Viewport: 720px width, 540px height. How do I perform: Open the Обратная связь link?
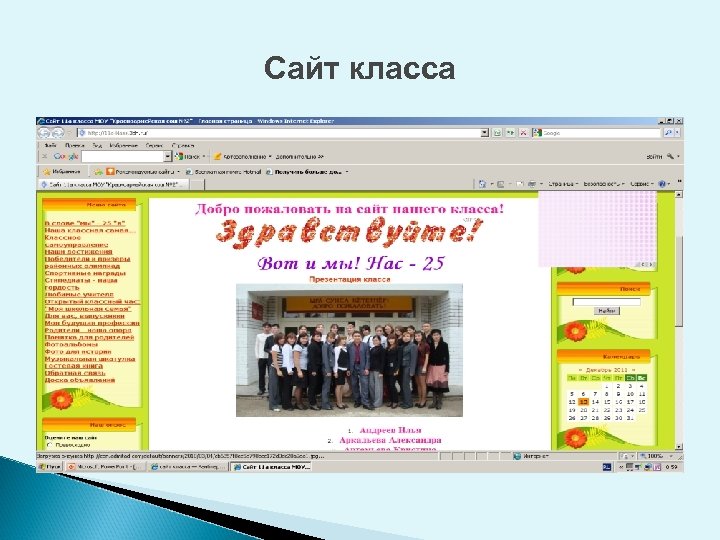tap(74, 373)
